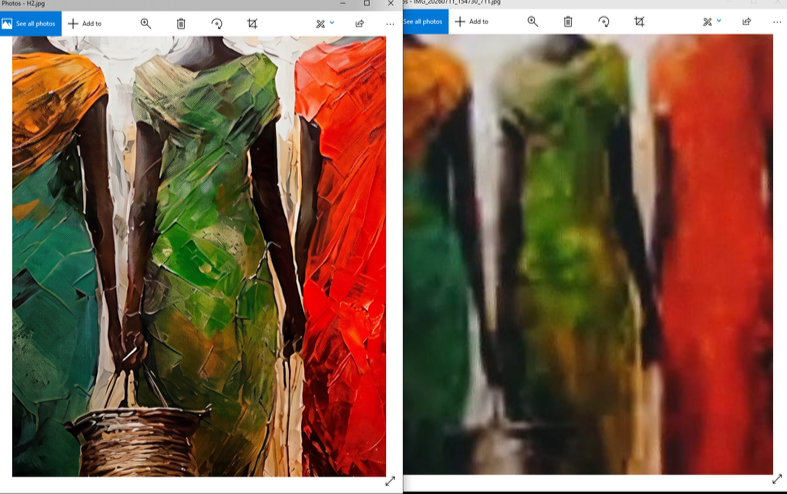This screenshot has height=494, width=787.
Task: Expand Edit & Create dropdown arrow in H2.jpg window
Action: coord(332,23)
